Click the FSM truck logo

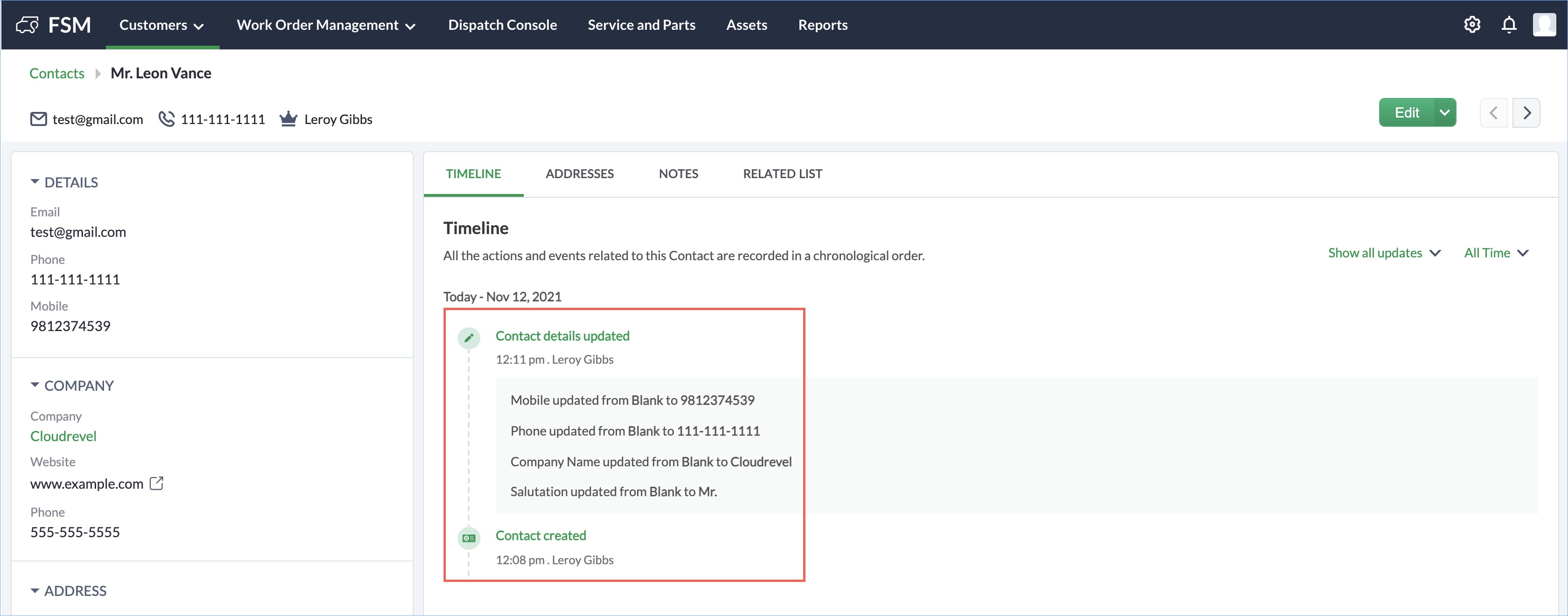point(28,25)
